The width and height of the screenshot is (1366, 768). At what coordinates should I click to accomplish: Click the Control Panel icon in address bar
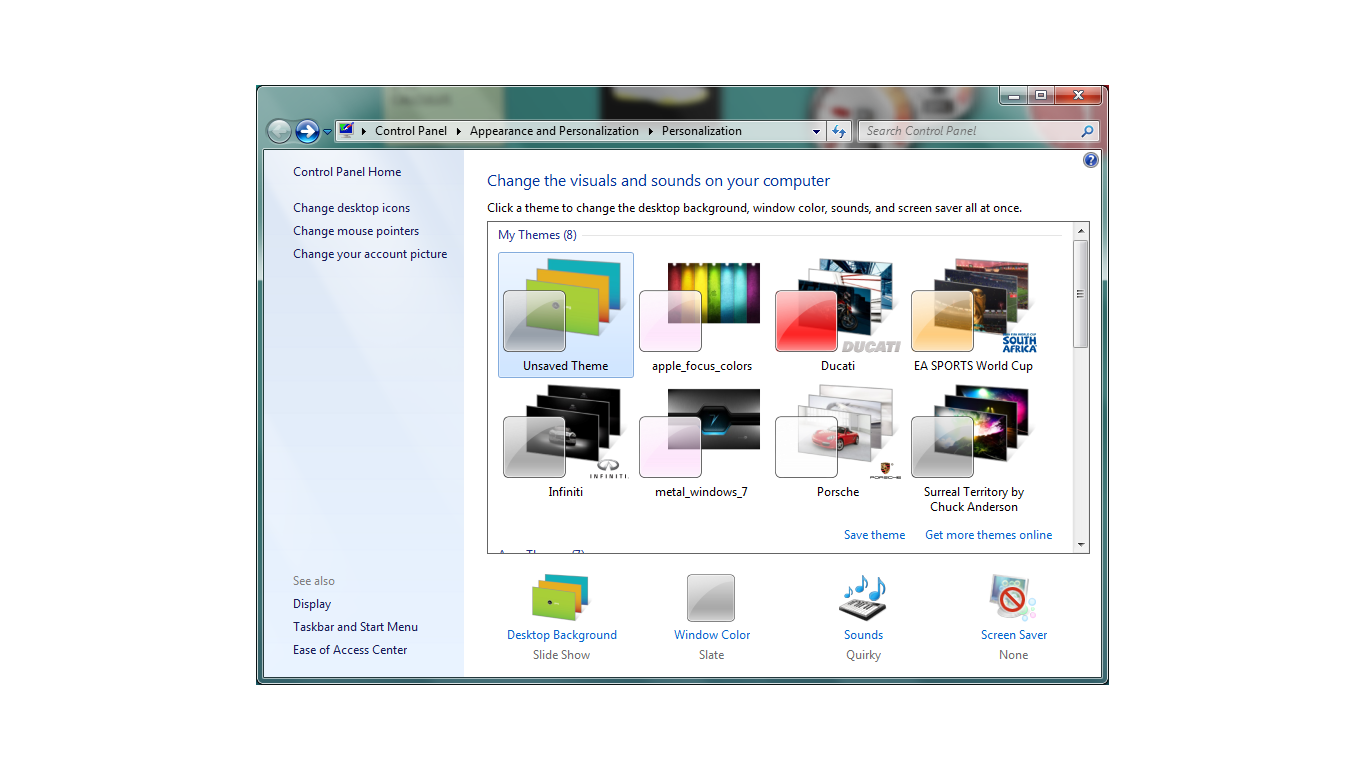pos(346,130)
